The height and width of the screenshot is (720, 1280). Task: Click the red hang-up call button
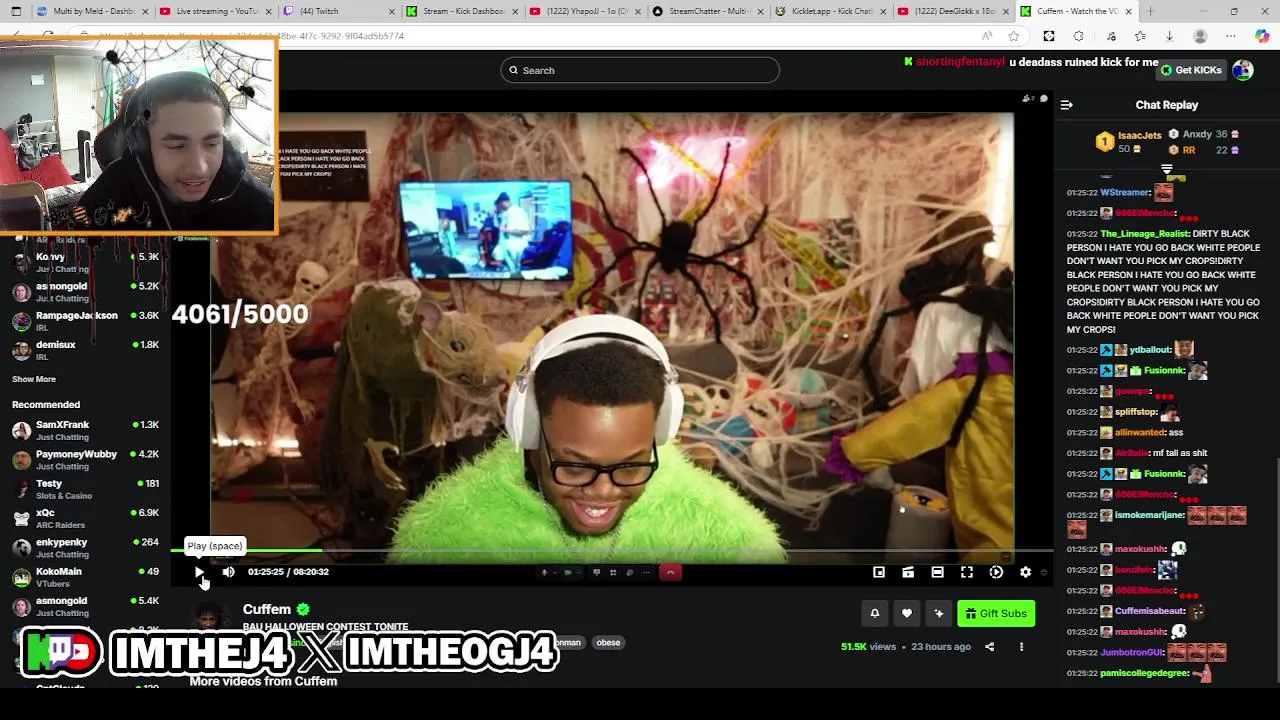670,572
